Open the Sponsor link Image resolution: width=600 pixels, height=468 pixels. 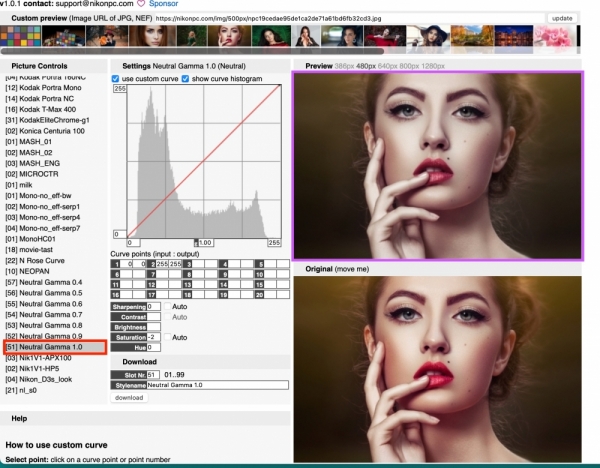tap(162, 4)
